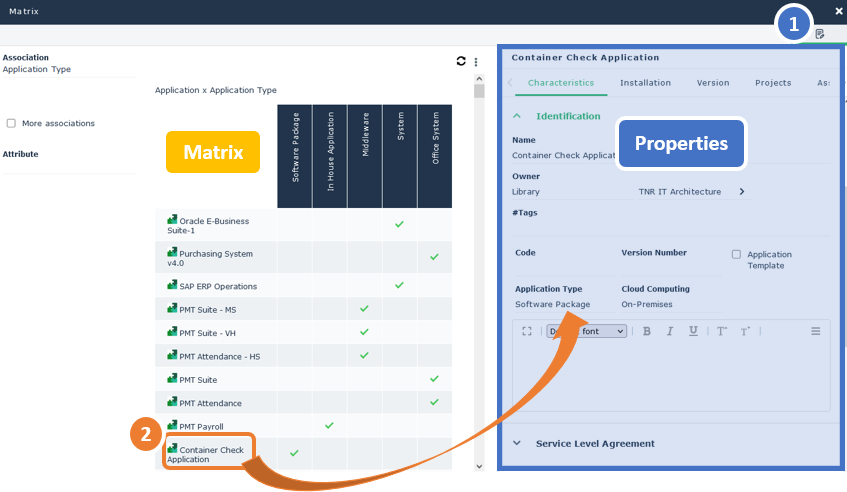Click the SAP ERP Operations application
Viewport: 847px width, 492px height.
coord(217,286)
